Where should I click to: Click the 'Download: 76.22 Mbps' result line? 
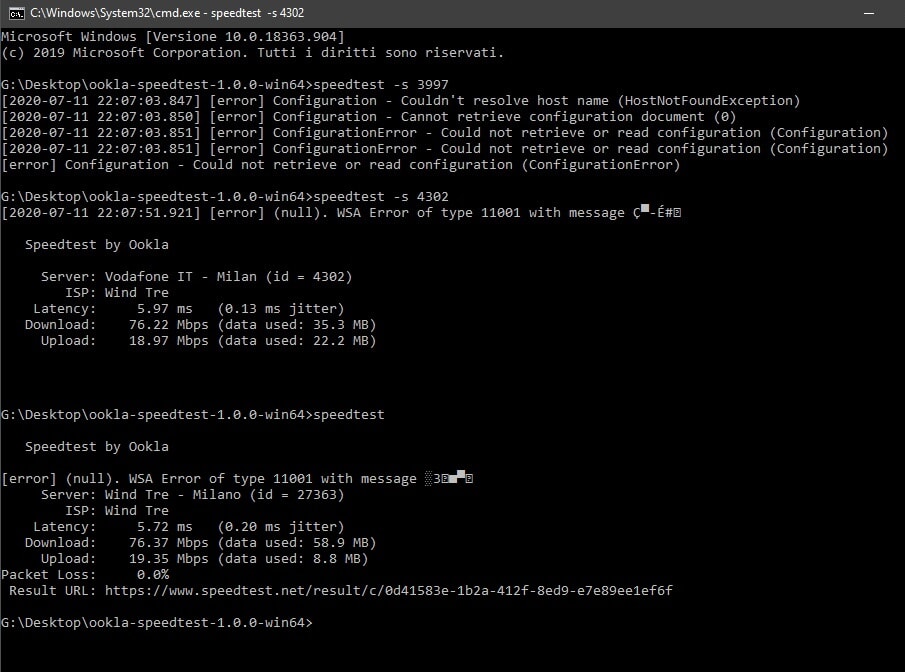point(200,324)
